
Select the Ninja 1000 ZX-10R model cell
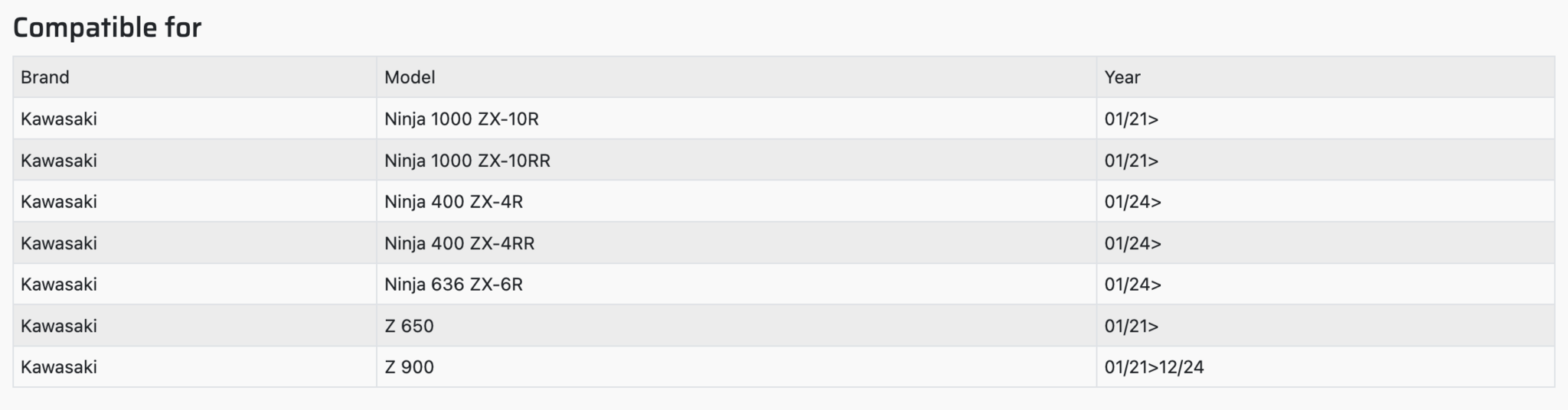[x=462, y=119]
